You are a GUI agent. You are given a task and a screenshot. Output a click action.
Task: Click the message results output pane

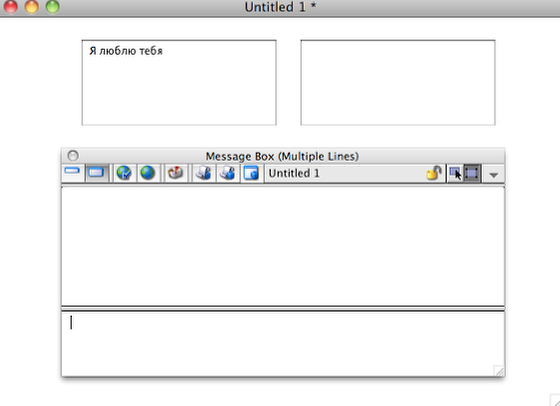click(283, 246)
